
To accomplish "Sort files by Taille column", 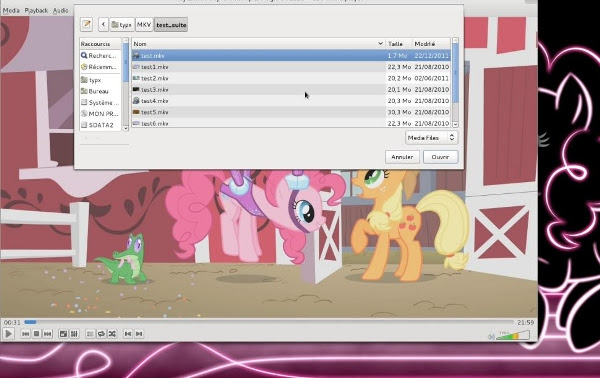I will [x=399, y=44].
